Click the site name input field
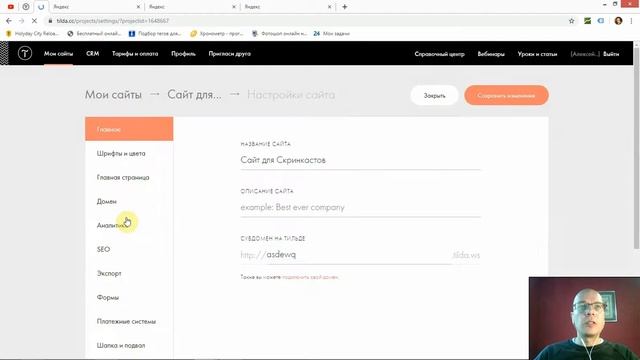 pyautogui.click(x=360, y=160)
